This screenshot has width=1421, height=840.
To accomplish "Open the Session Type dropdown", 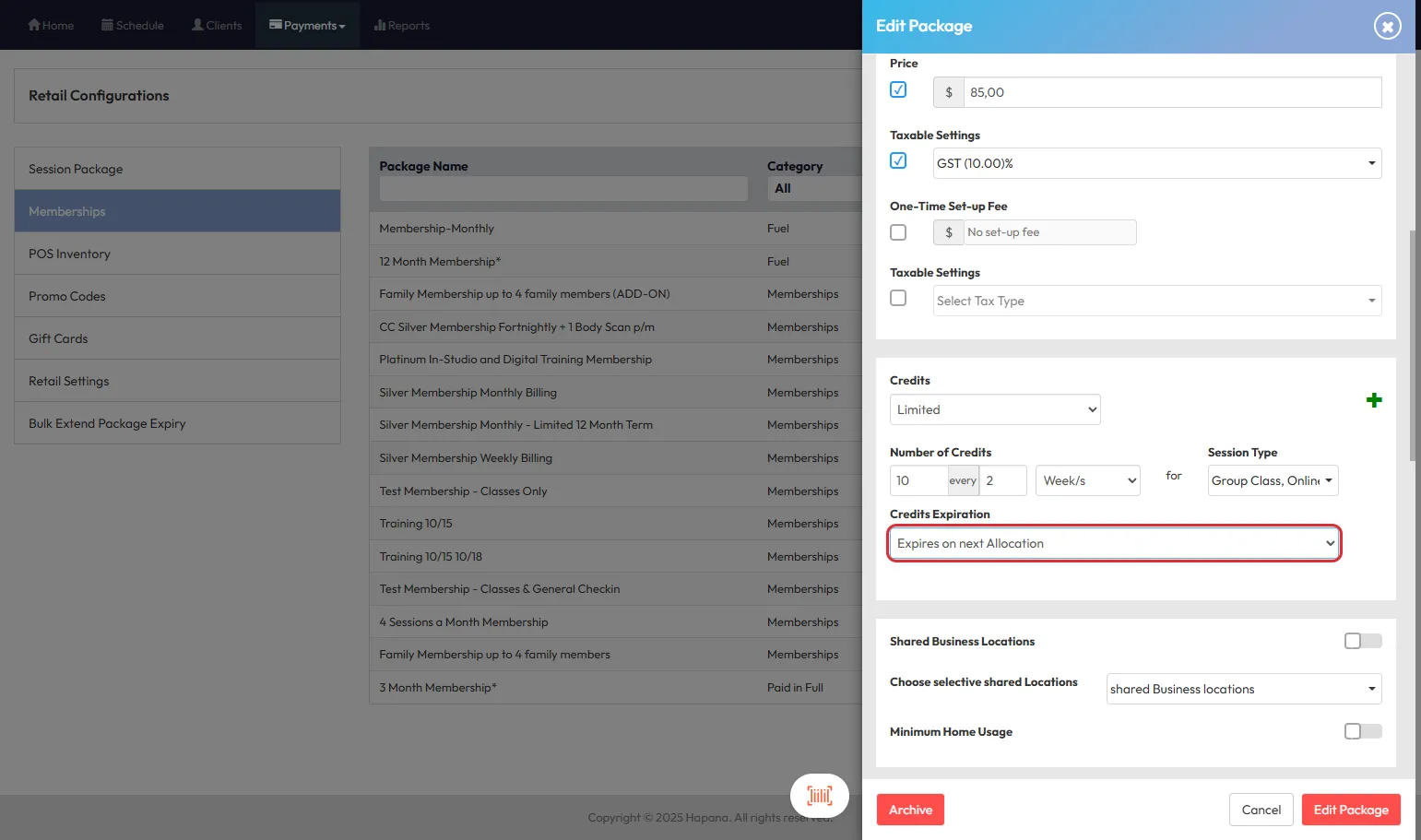I will tap(1273, 480).
